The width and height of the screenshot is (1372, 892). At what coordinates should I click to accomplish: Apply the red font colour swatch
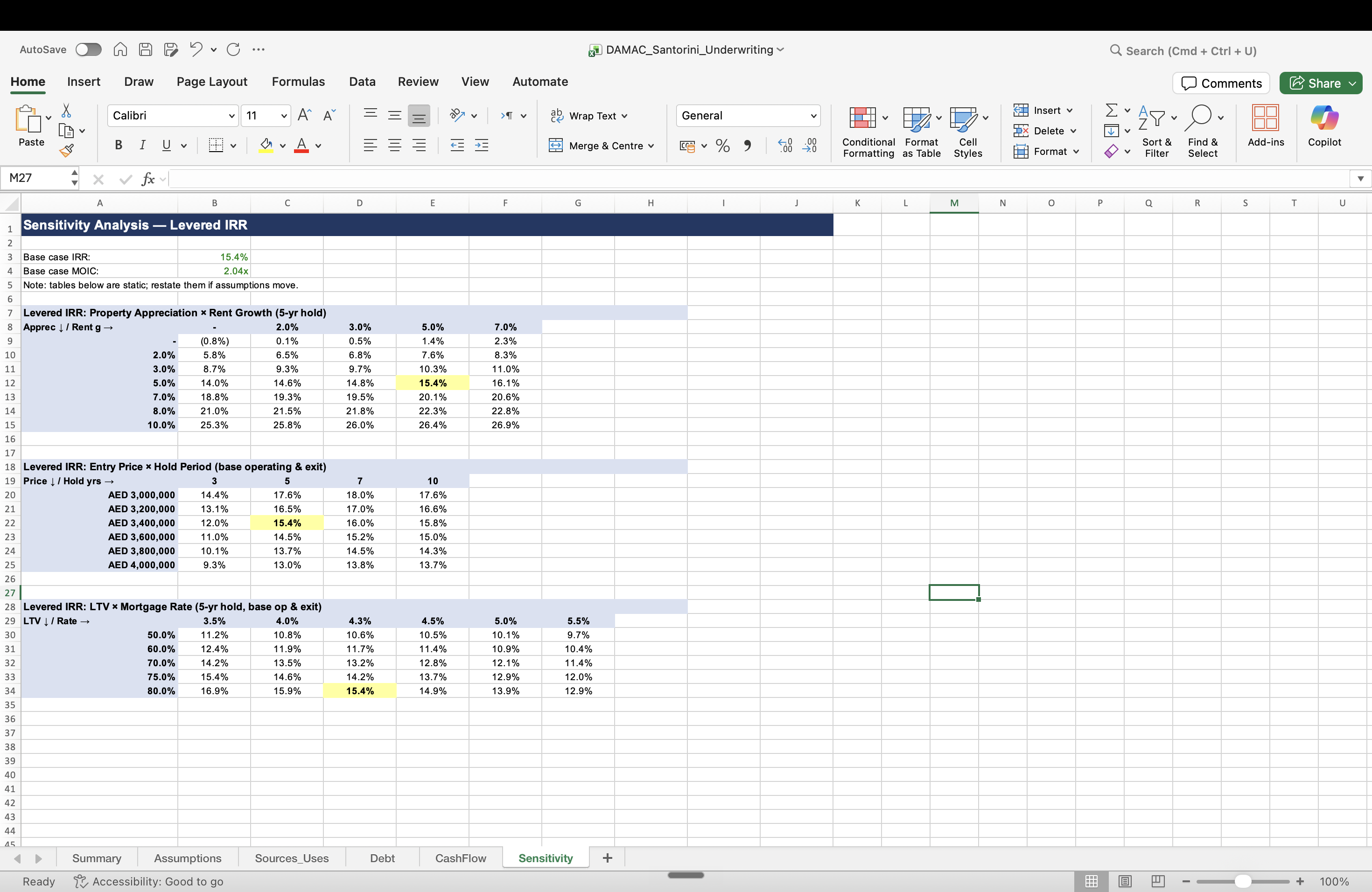point(301,145)
